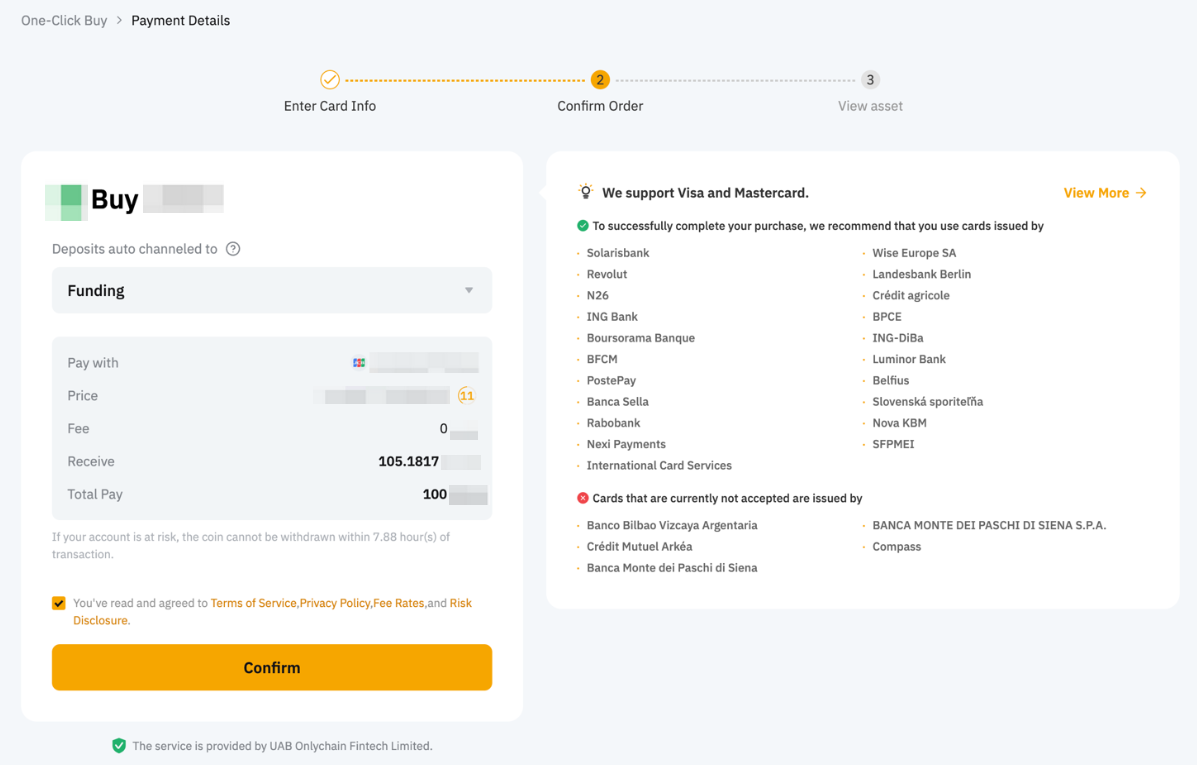Open the Terms of Service link
1197x765 pixels.
(x=253, y=603)
